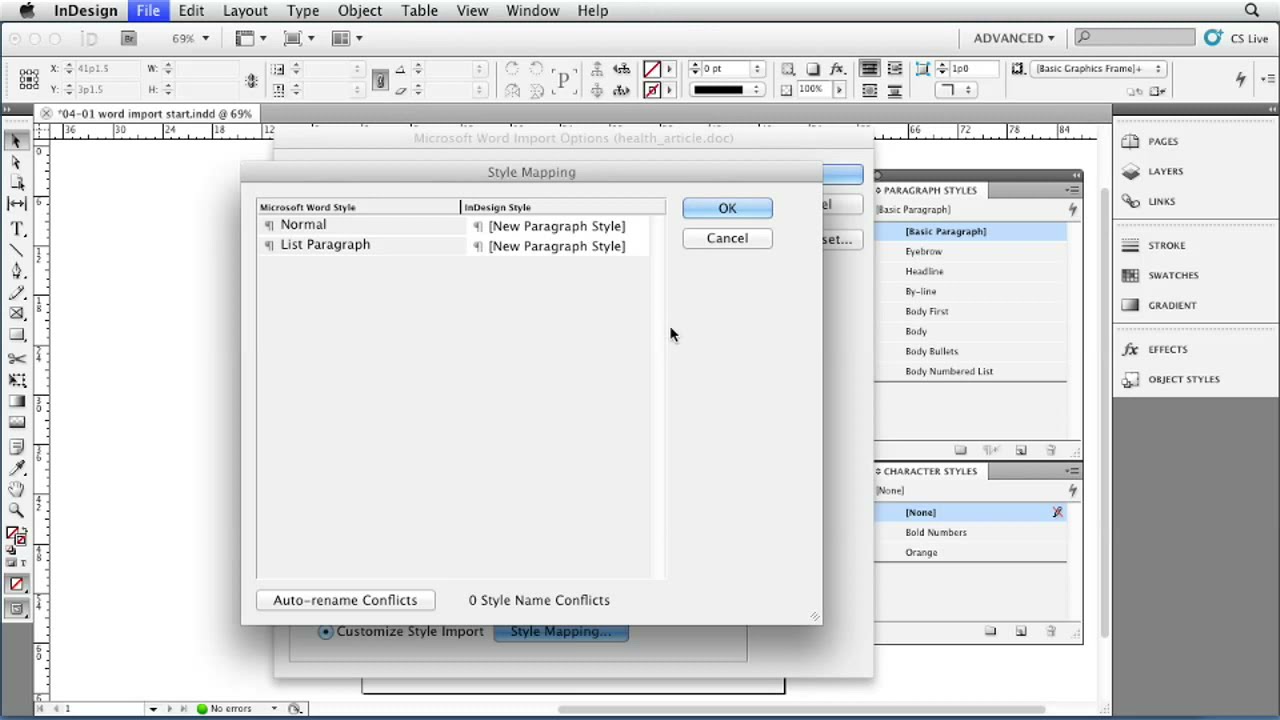Image resolution: width=1280 pixels, height=720 pixels.
Task: Open Spotlight search in menu bar
Action: [x=1252, y=10]
